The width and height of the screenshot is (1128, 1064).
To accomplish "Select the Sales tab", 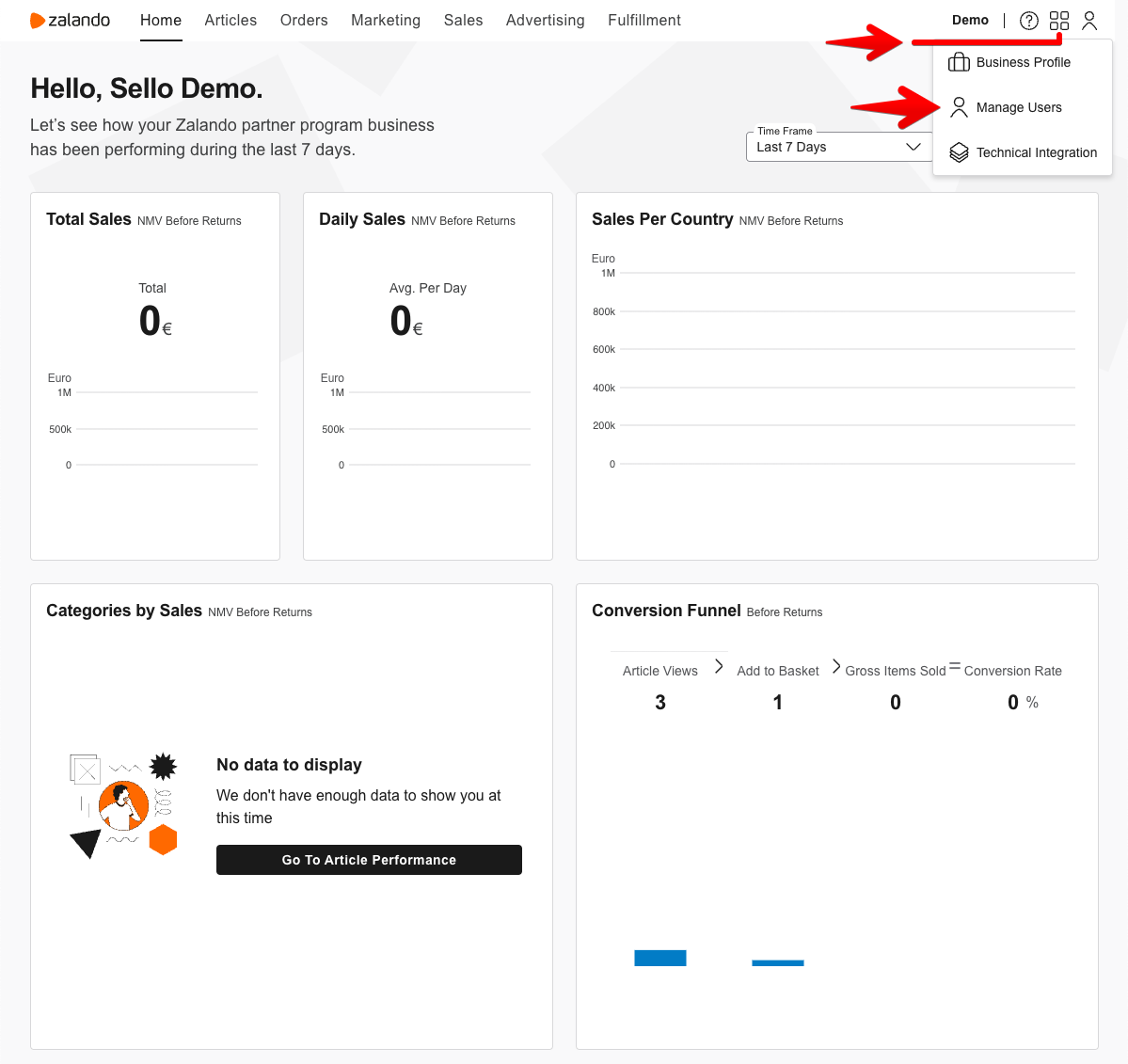I will point(463,20).
